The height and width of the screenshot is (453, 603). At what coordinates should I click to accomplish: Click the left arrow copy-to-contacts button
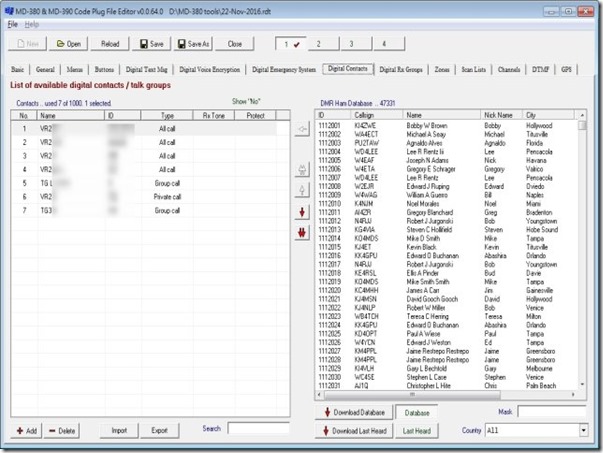[x=302, y=129]
